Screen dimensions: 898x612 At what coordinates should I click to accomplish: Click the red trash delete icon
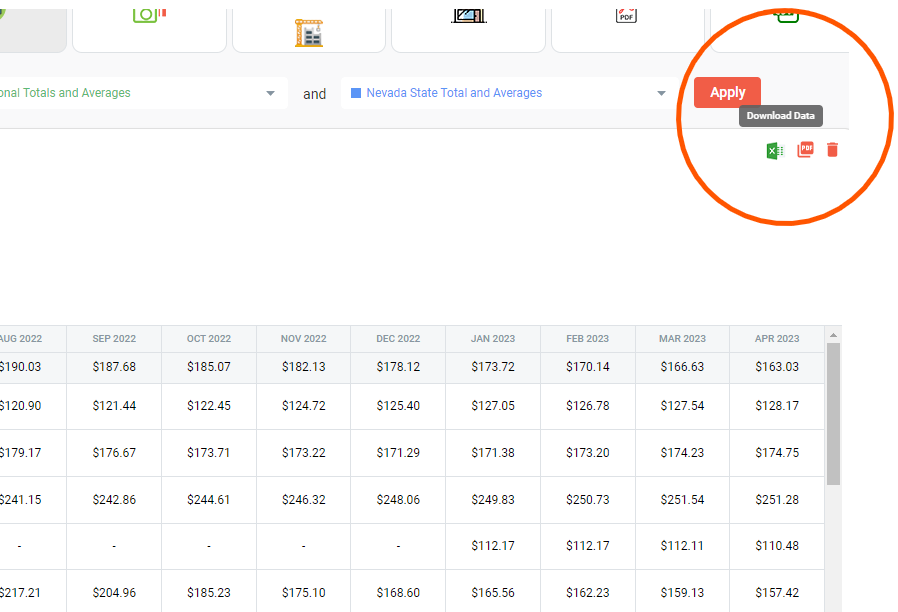point(833,150)
